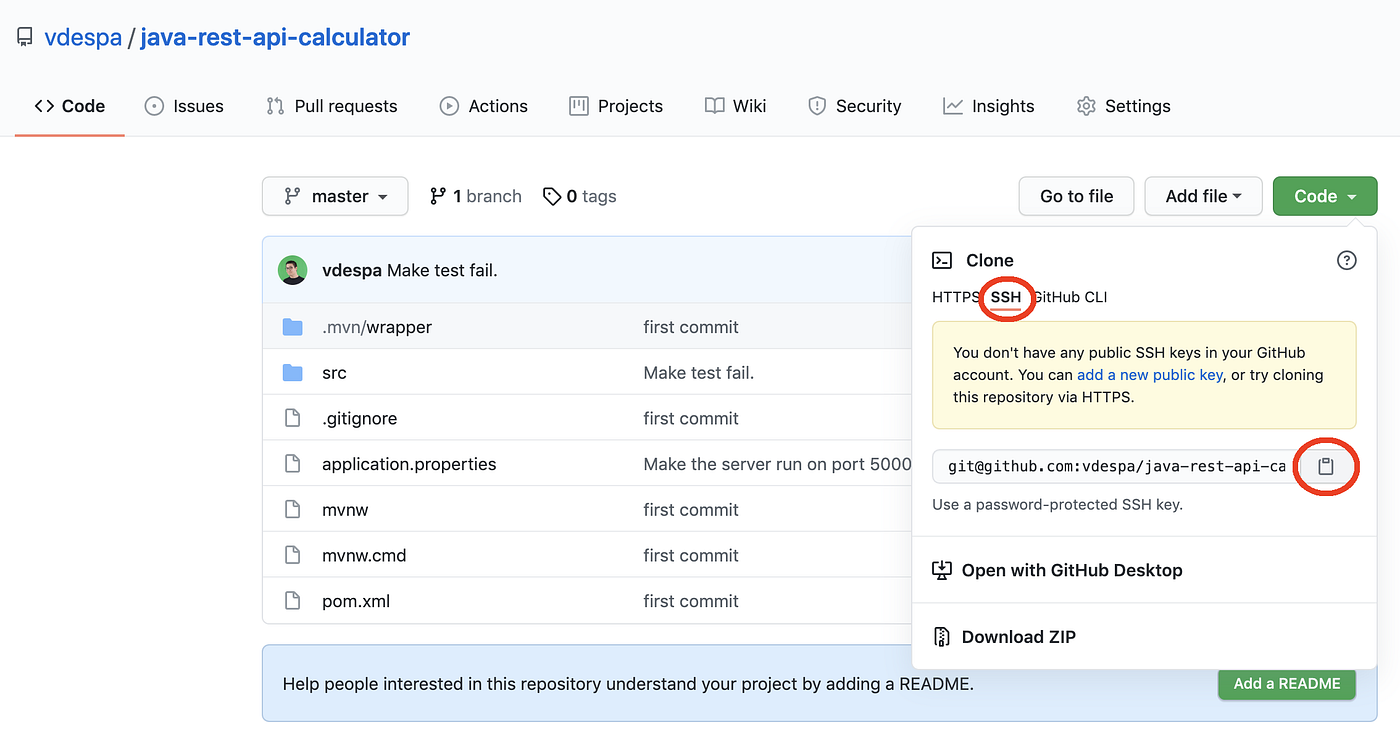Click the tags icon beside 0 tags

553,196
